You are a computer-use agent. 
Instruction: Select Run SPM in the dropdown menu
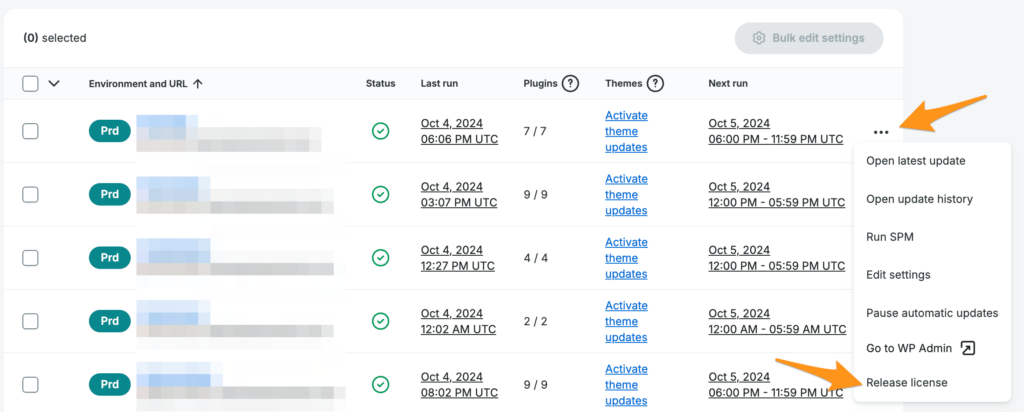[889, 237]
